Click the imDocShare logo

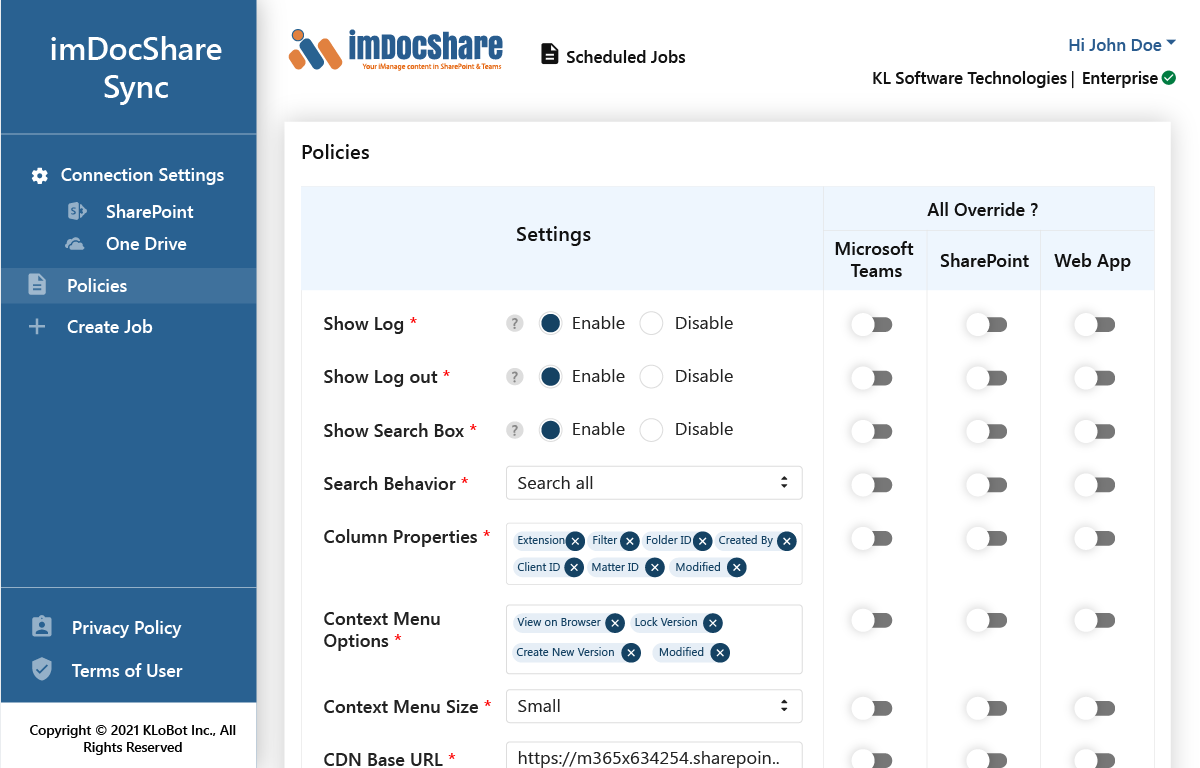(x=396, y=48)
